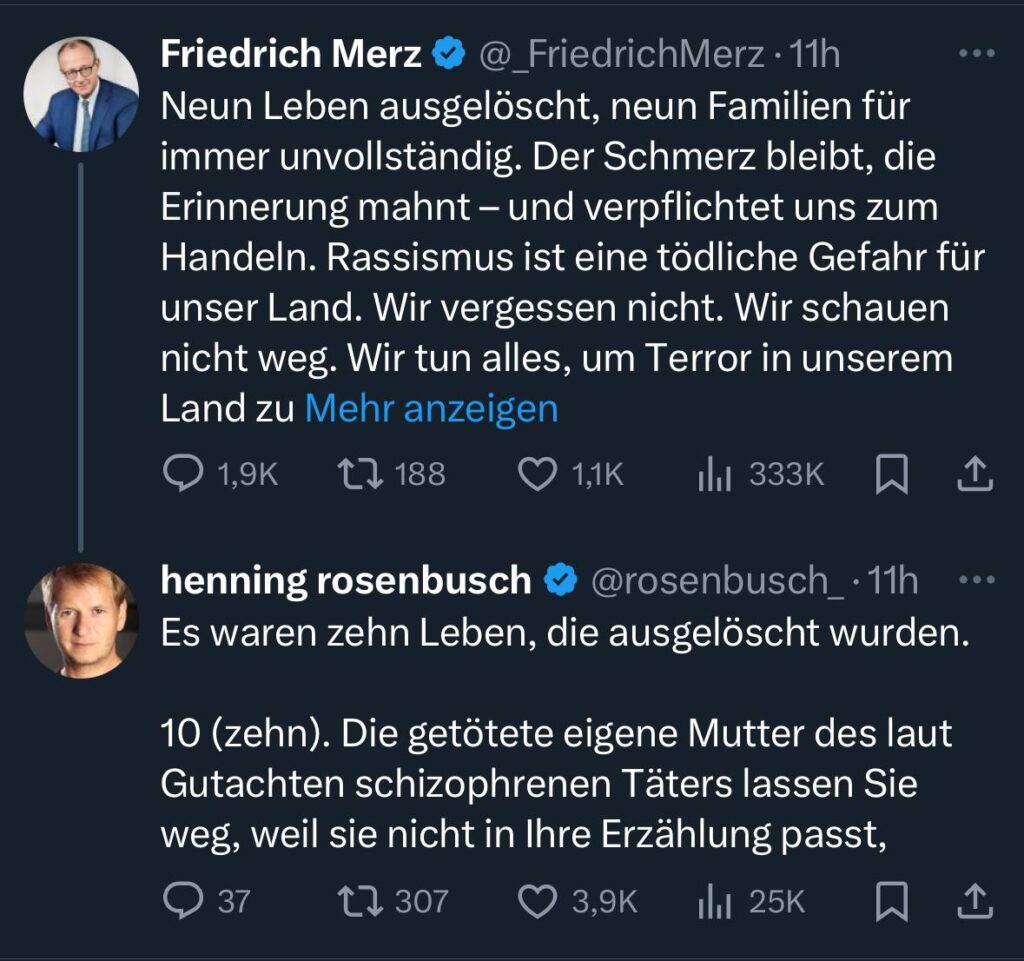
Task: Expand tweet with 'Mehr anzeigen'
Action: point(431,409)
